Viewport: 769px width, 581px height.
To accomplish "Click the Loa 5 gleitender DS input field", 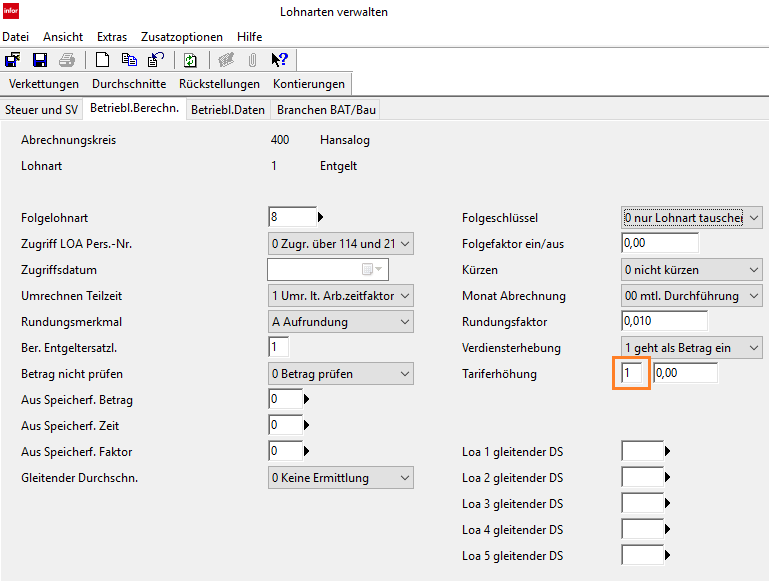I will [642, 555].
